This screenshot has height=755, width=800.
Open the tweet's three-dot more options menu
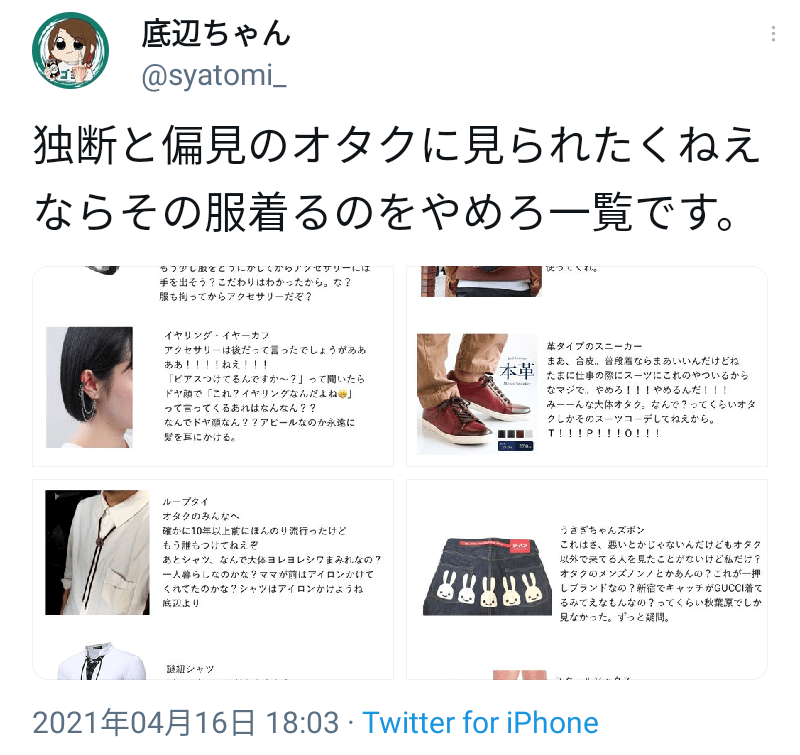[x=773, y=34]
